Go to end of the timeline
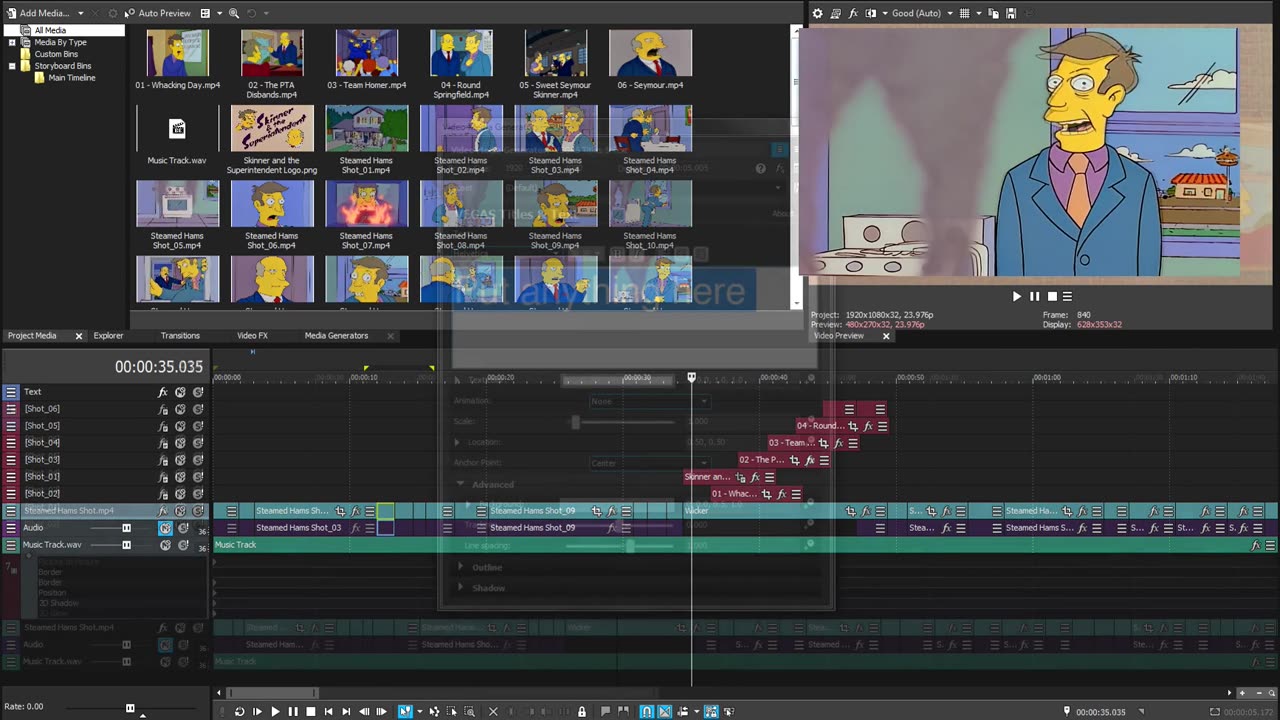1280x720 pixels. tap(346, 712)
